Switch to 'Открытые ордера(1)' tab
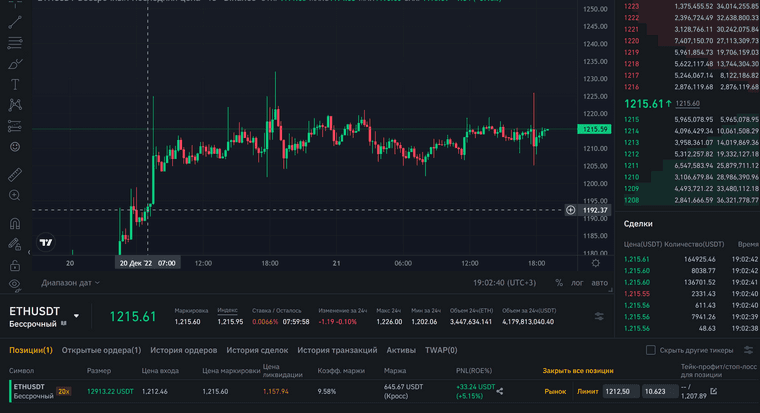Screen dimensions: 760x413 coord(100,351)
